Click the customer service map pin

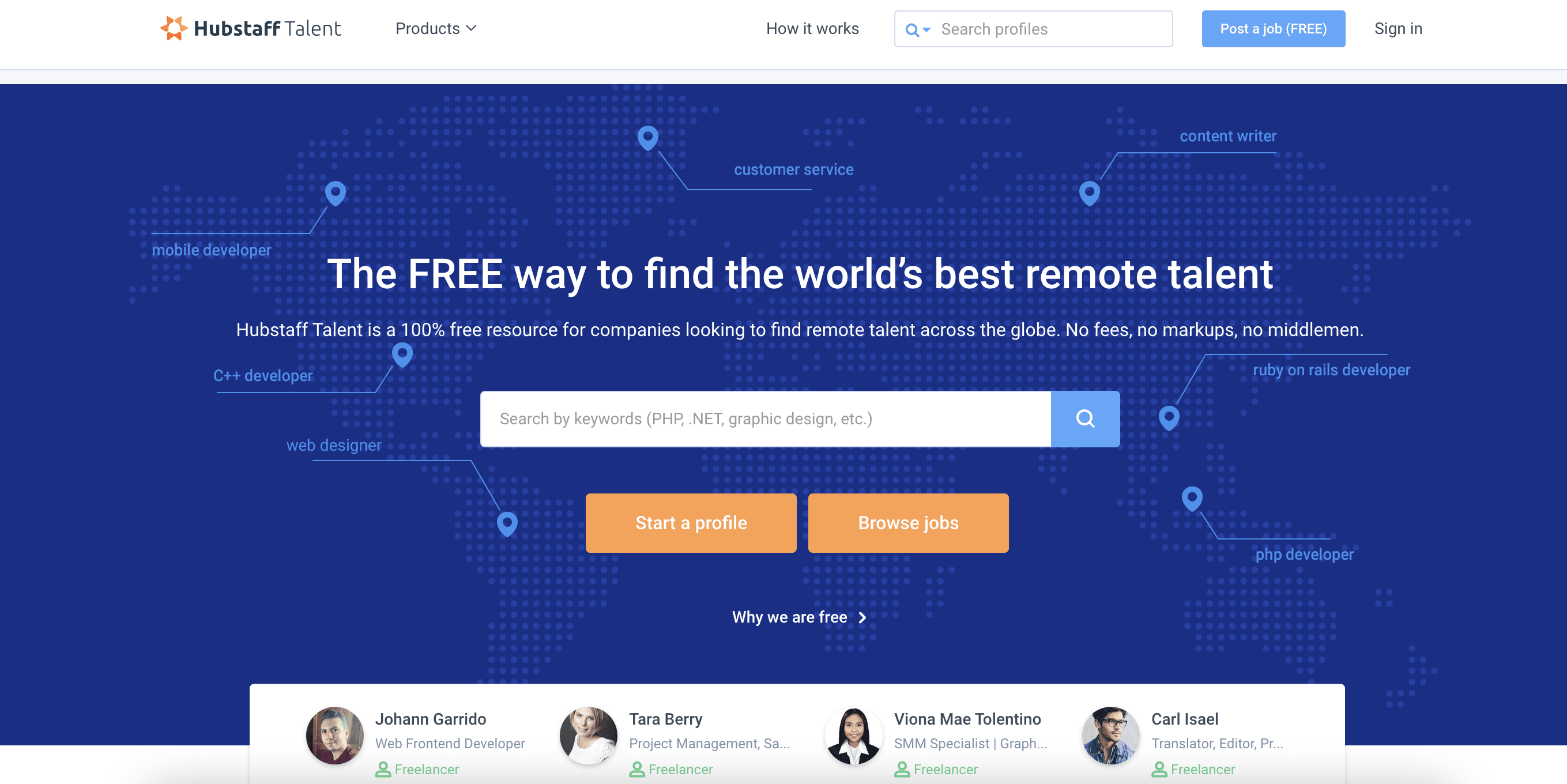648,138
